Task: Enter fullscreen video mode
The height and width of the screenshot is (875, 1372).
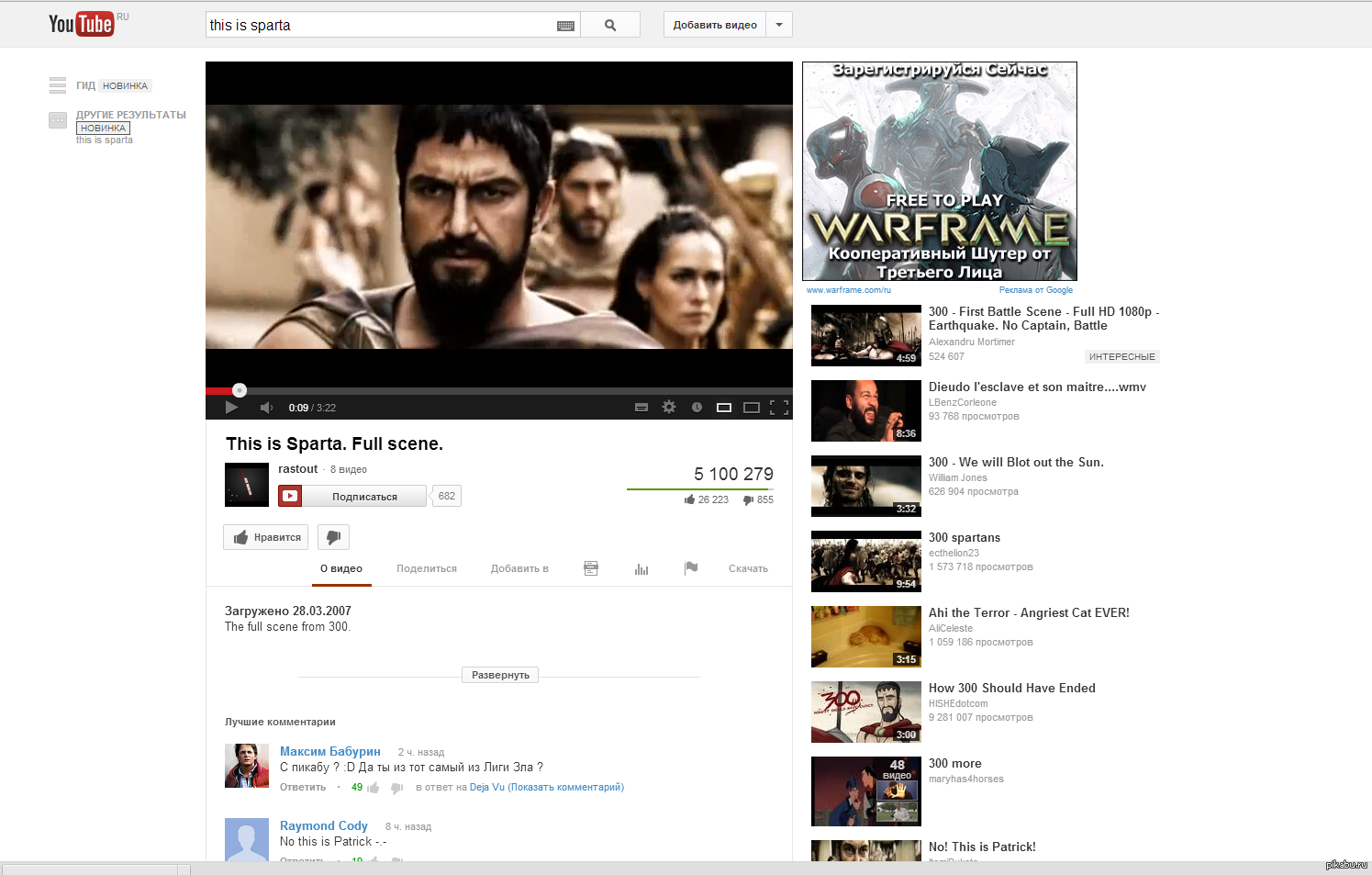Action: [x=779, y=408]
